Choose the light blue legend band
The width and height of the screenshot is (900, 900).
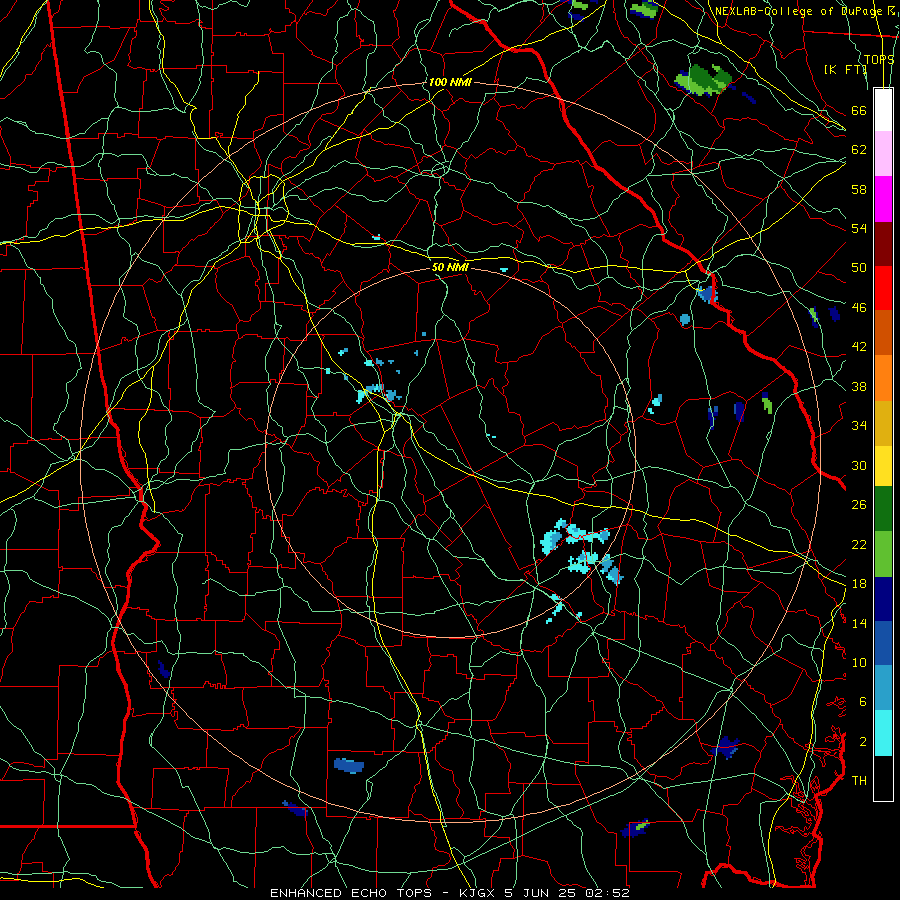coord(883,688)
